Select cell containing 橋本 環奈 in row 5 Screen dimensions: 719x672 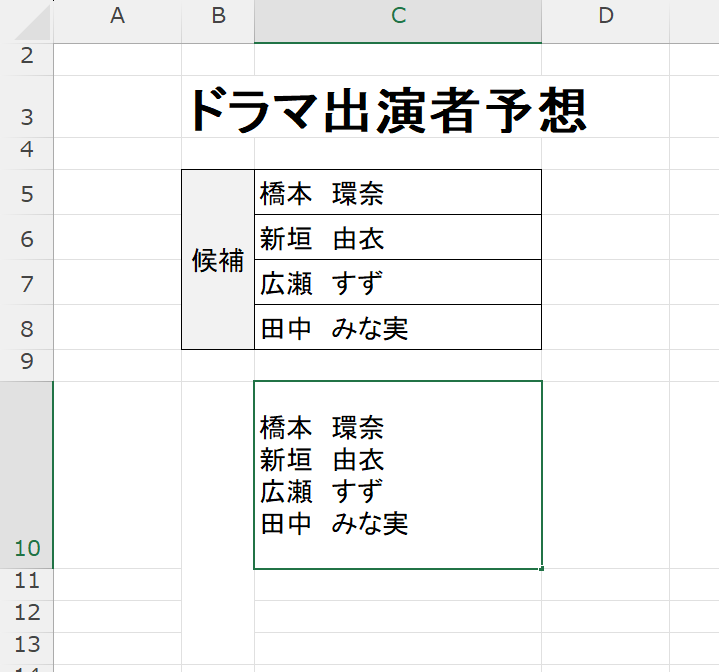point(398,192)
